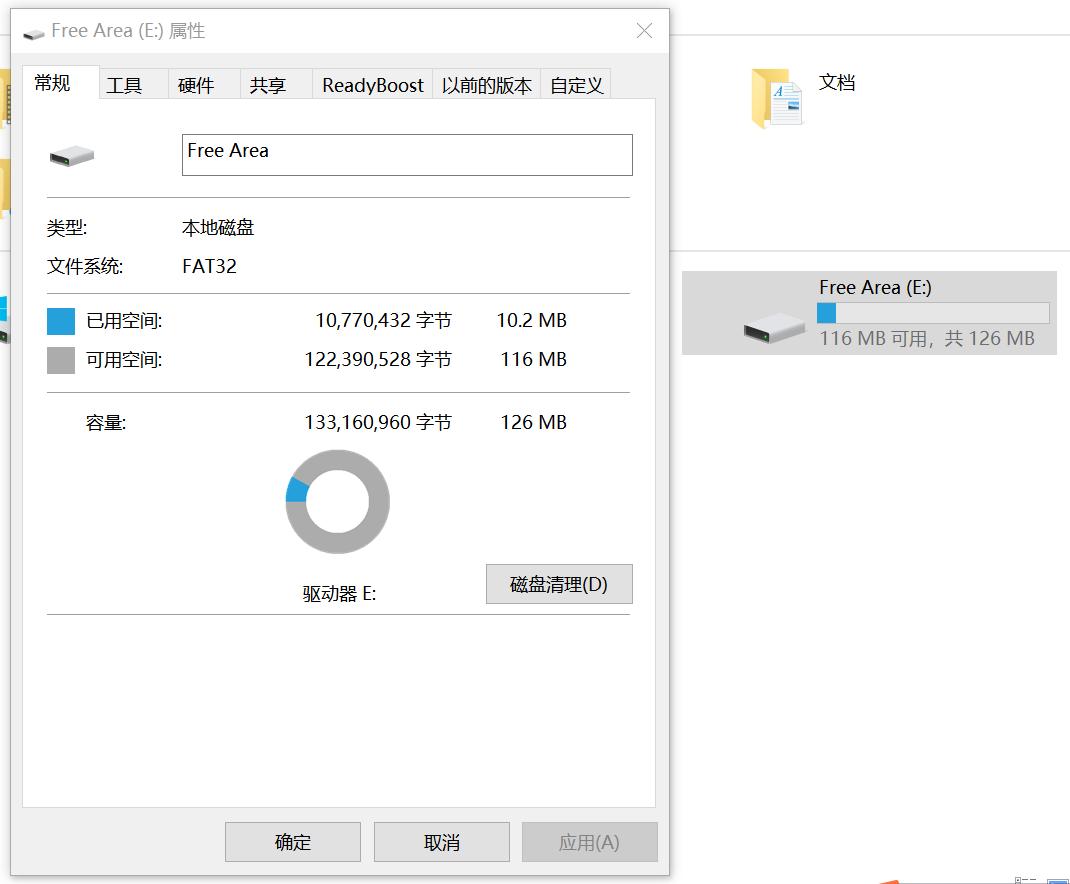Click the 文档 folder icon
The width and height of the screenshot is (1070, 884).
click(775, 95)
